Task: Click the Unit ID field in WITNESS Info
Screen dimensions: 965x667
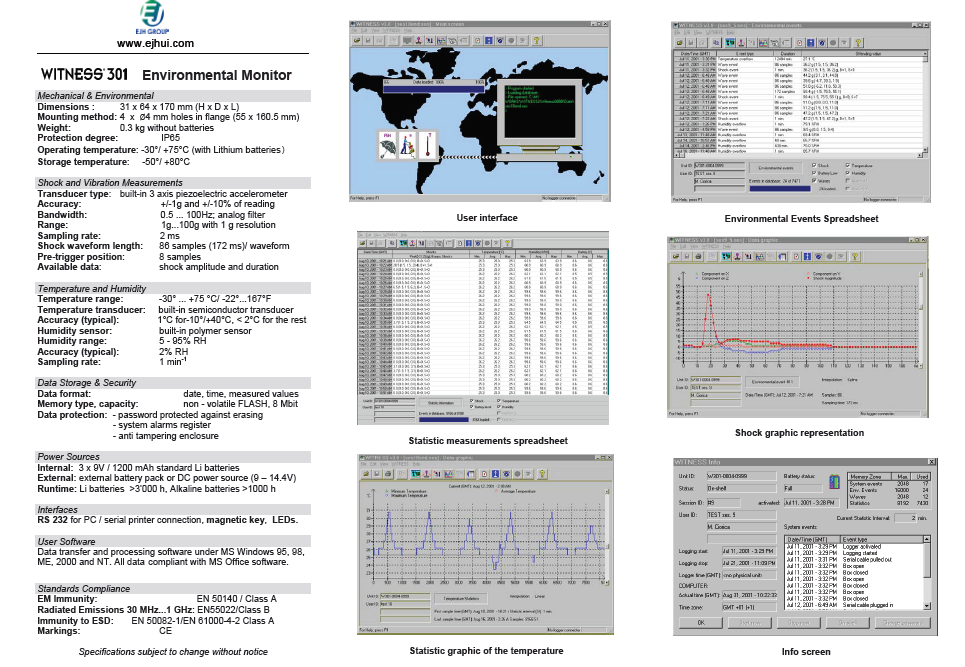Action: [741, 476]
